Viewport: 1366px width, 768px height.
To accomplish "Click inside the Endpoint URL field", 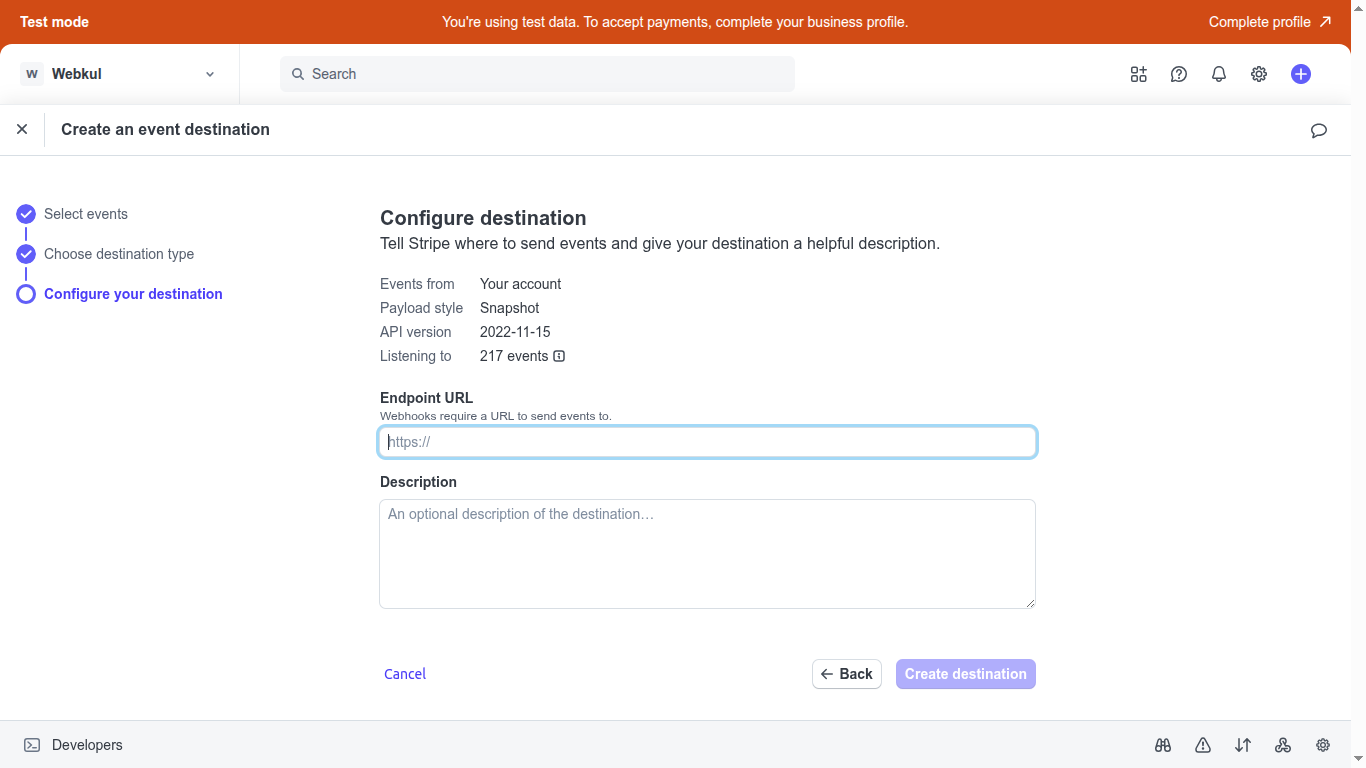I will 707,441.
